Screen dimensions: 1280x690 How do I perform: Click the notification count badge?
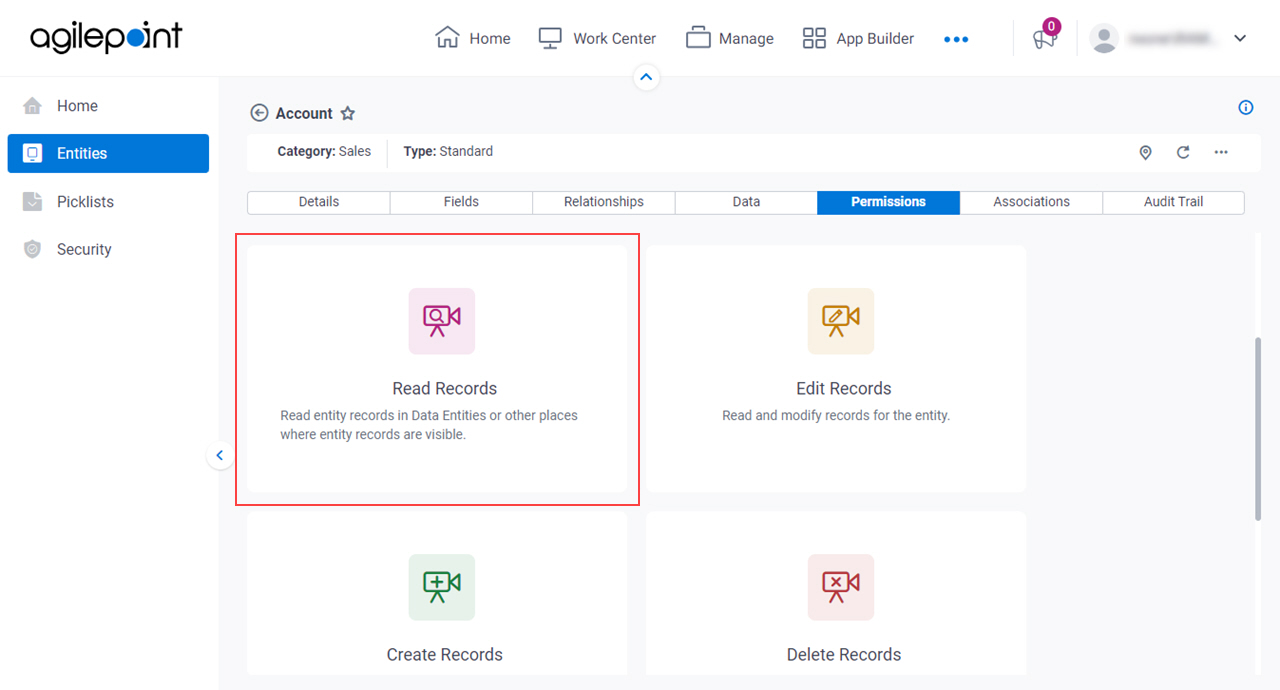[x=1051, y=26]
